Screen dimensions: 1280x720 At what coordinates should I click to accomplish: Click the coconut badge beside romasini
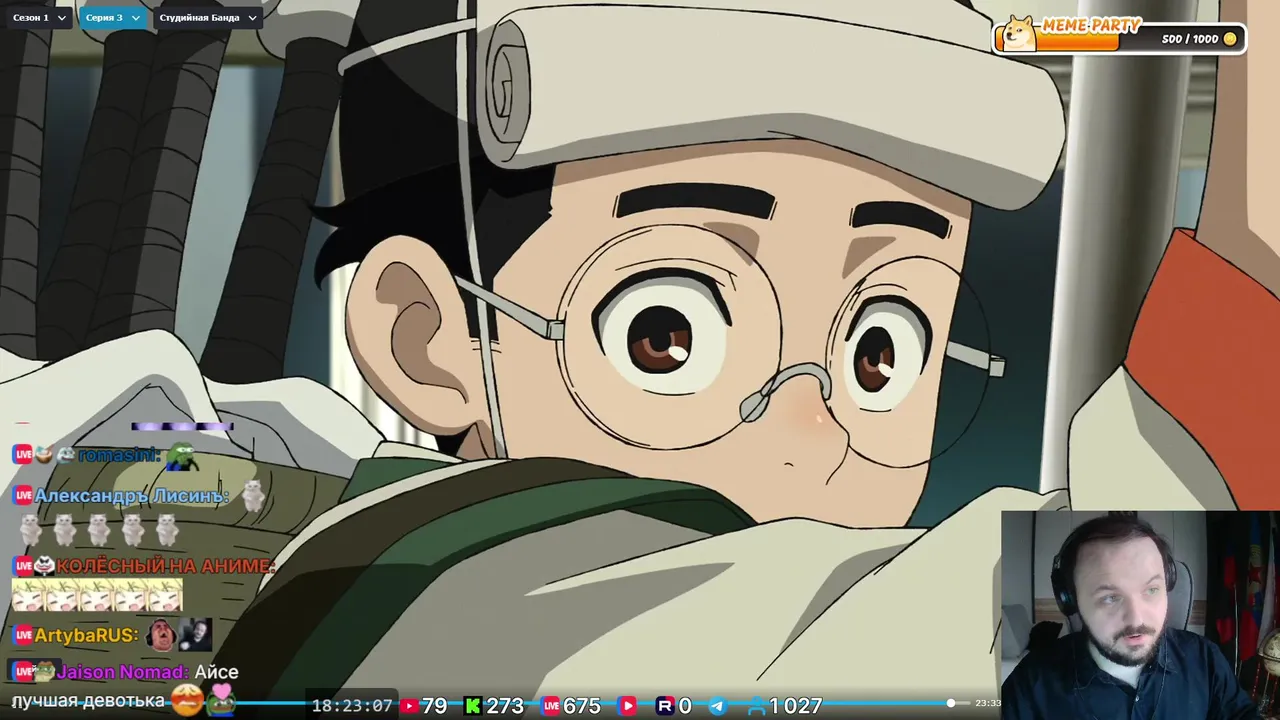tap(44, 454)
